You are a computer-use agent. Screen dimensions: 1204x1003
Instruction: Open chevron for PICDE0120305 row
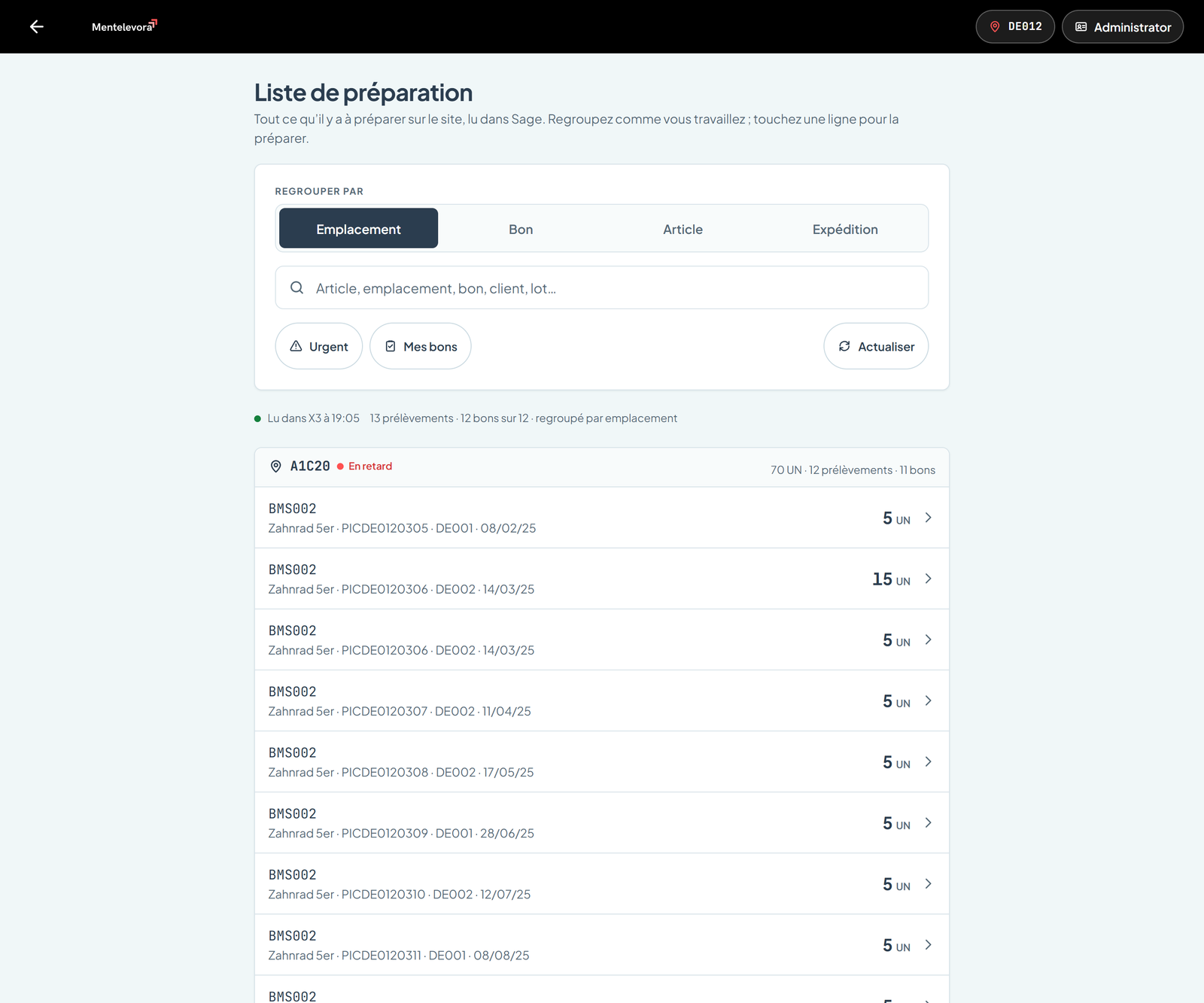[929, 518]
